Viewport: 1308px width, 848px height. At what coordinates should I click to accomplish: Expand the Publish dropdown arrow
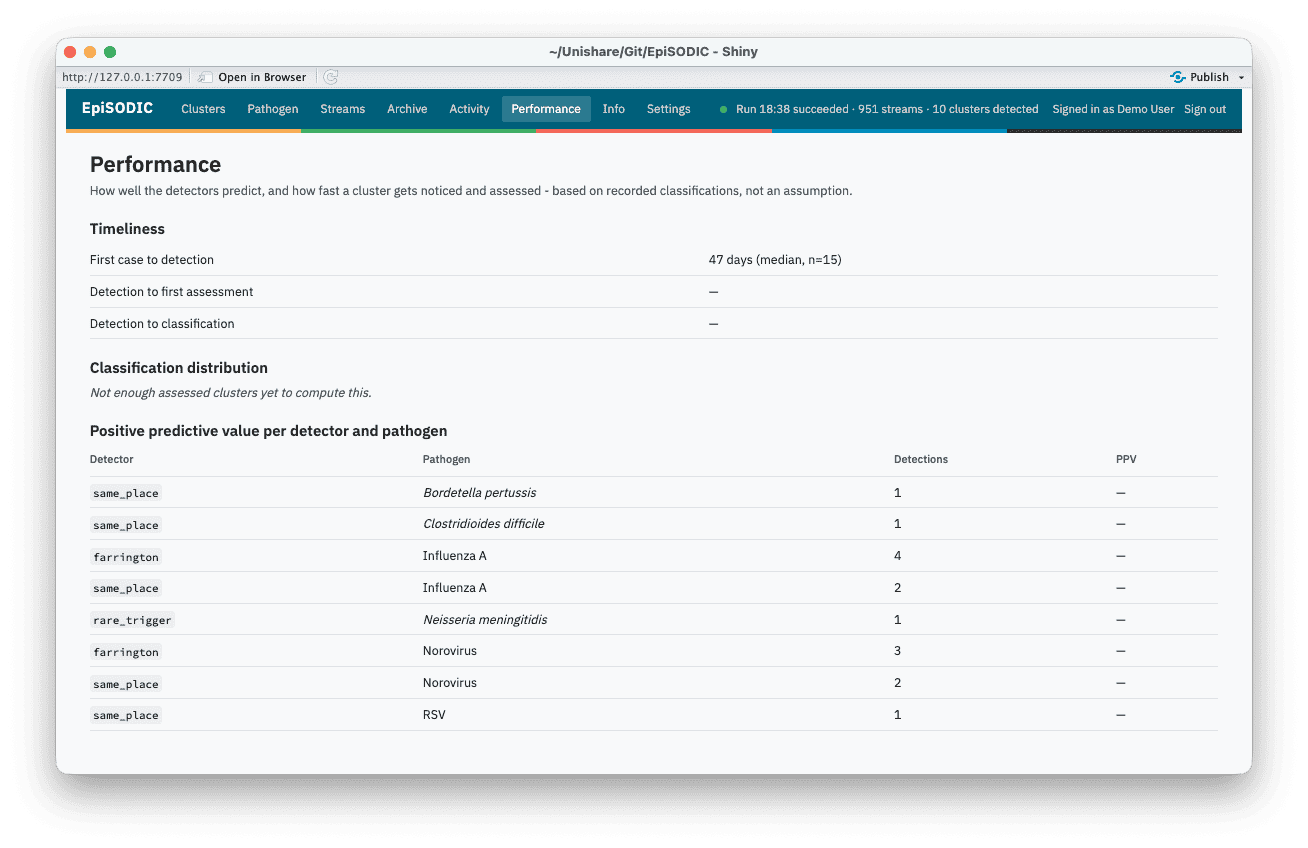point(1242,77)
